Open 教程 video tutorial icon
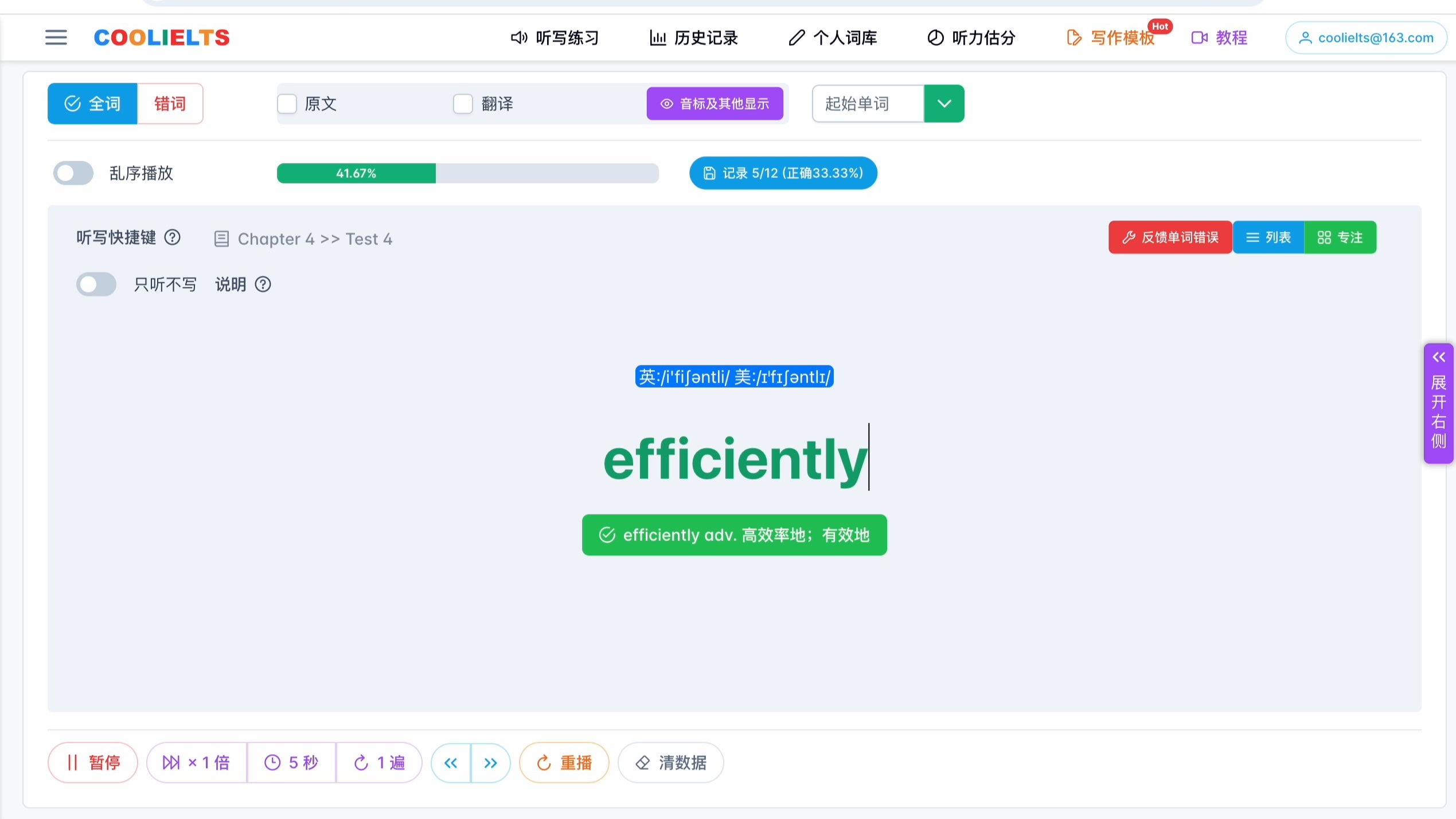The width and height of the screenshot is (1456, 819). click(1198, 37)
